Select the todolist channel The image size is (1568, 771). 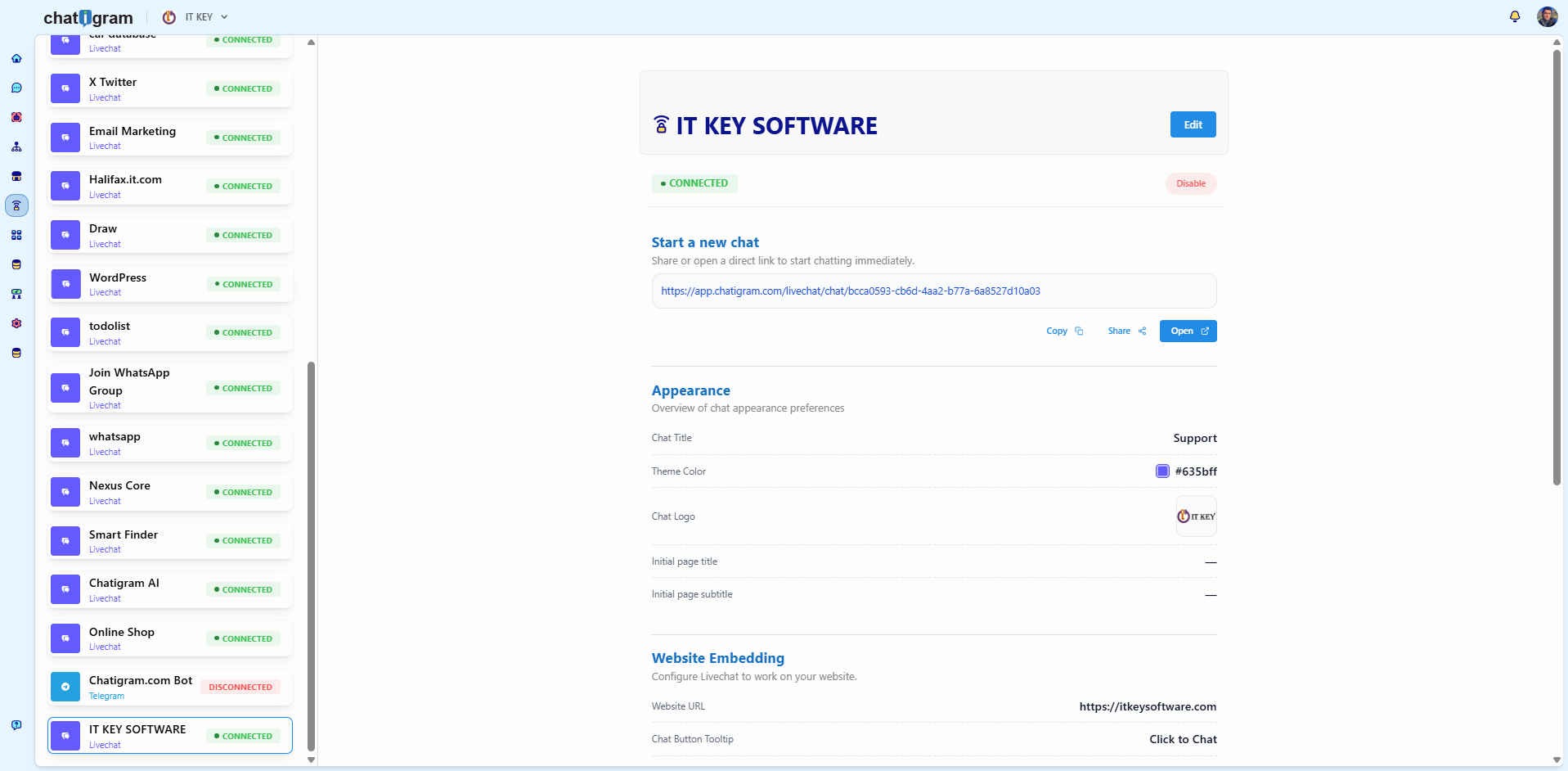pos(170,333)
